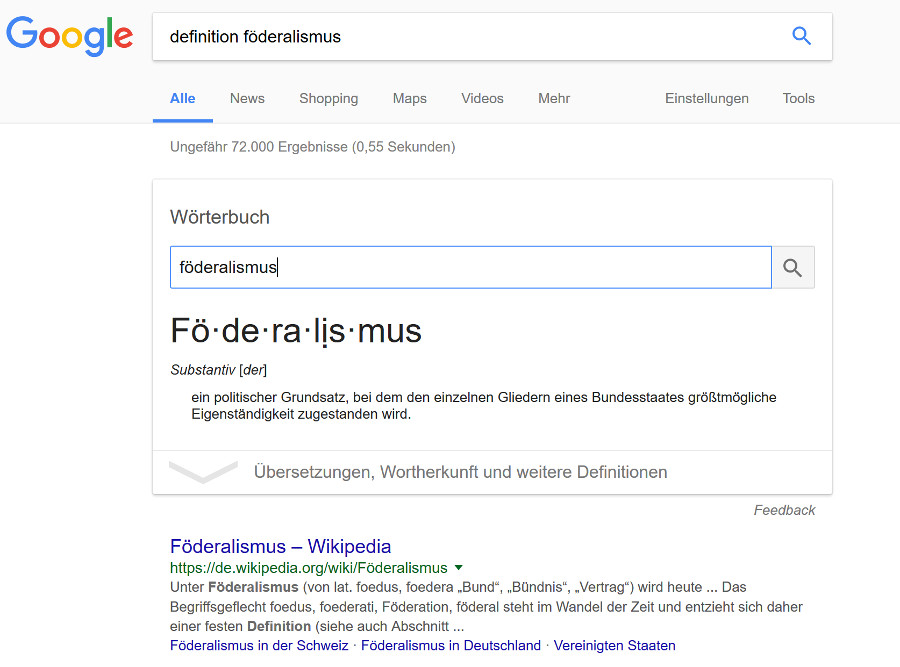Switch to the Shopping tab
The height and width of the screenshot is (667, 900).
328,98
